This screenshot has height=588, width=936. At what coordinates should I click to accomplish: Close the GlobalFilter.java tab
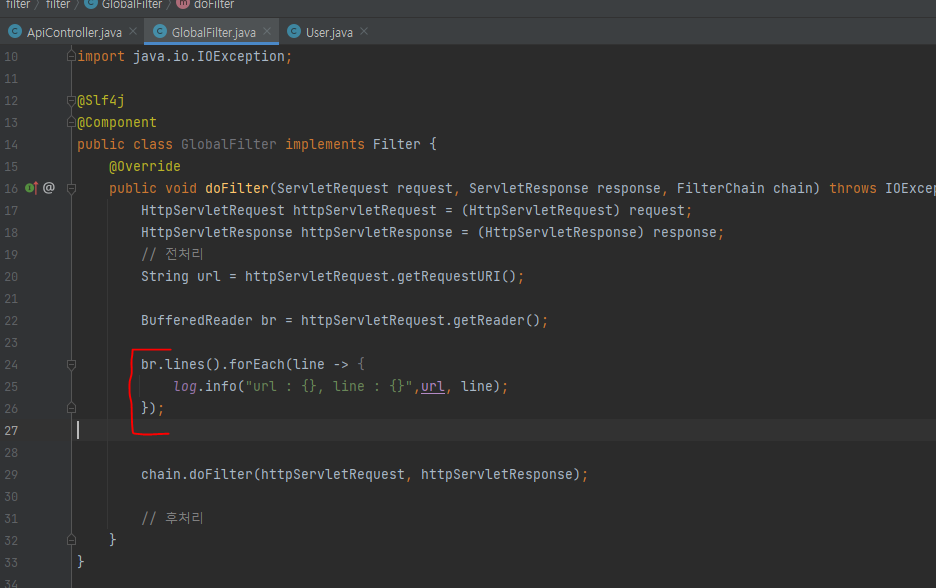[x=267, y=31]
